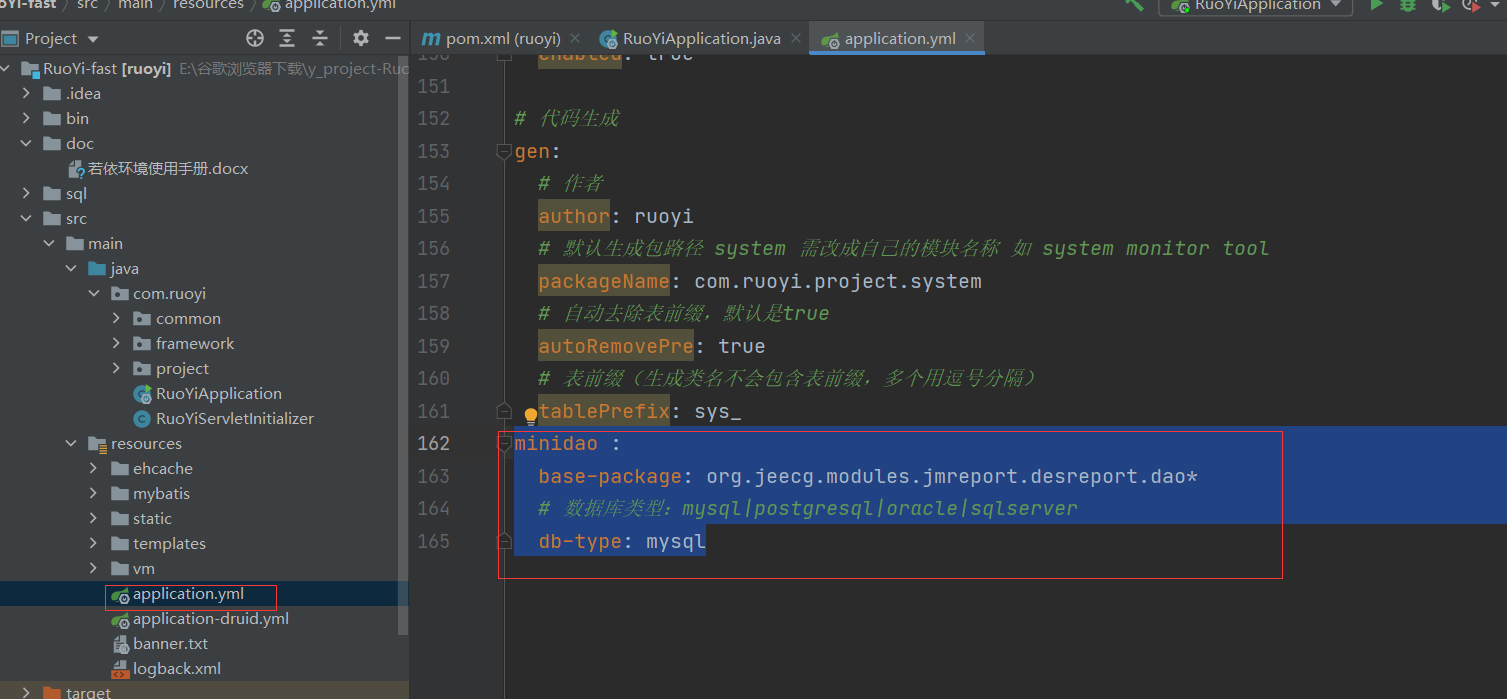1507x699 pixels.
Task: Click the logback.xml file icon
Action: (119, 669)
